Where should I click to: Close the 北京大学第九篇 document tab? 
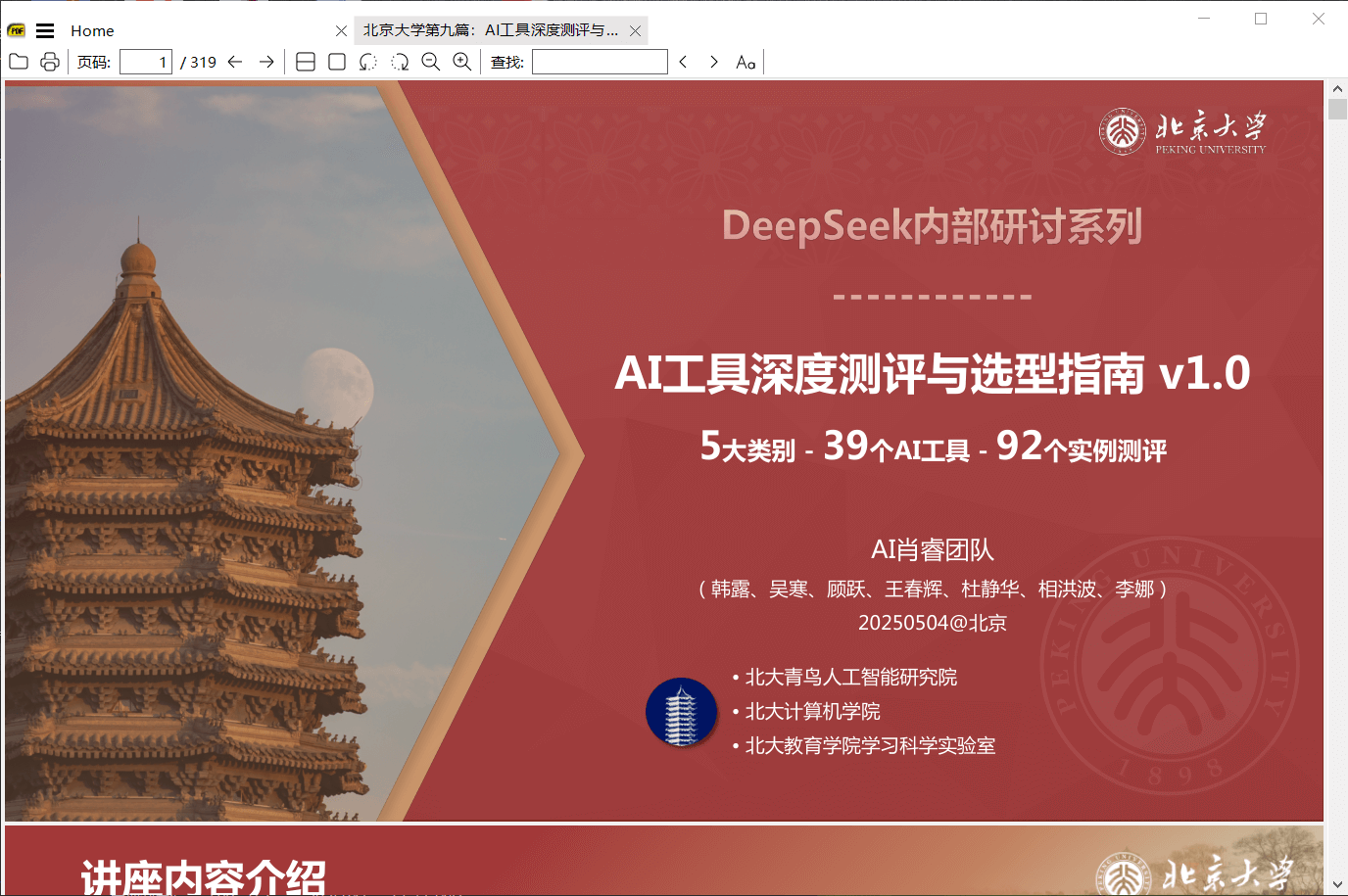coord(635,31)
